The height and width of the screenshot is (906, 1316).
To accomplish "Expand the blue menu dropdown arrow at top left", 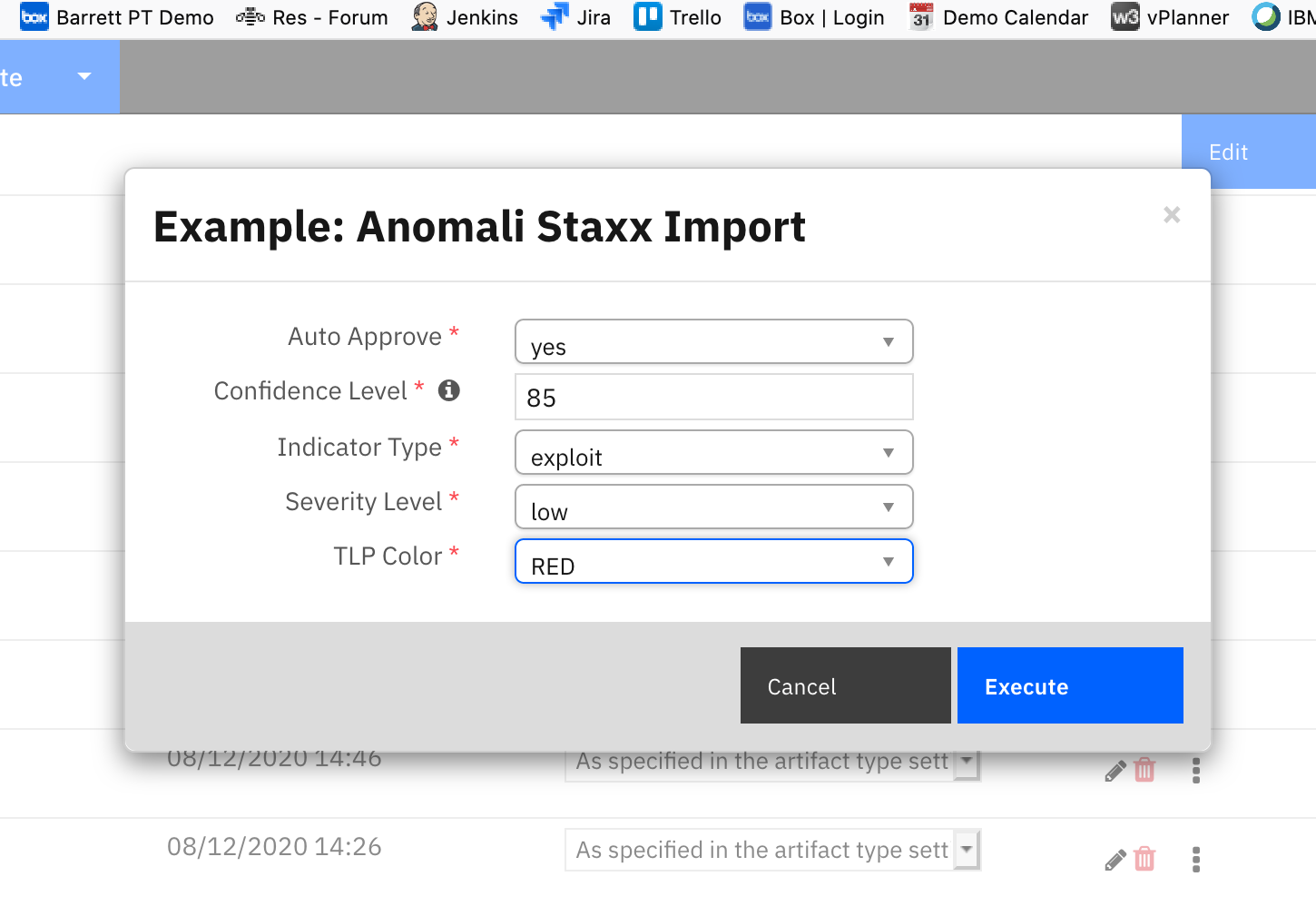I will (x=84, y=76).
